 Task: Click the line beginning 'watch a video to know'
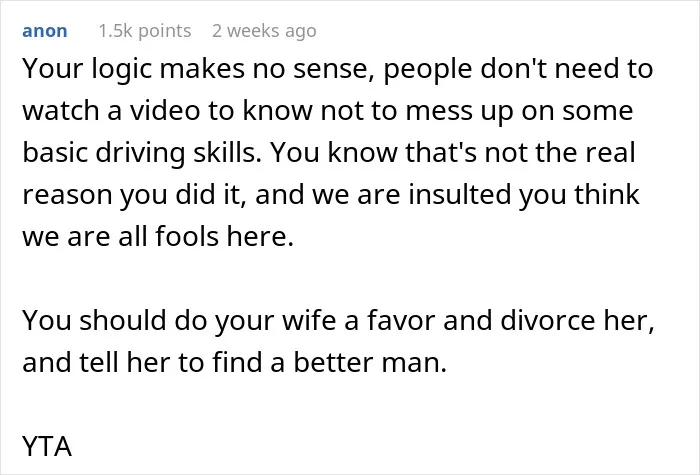tap(328, 112)
